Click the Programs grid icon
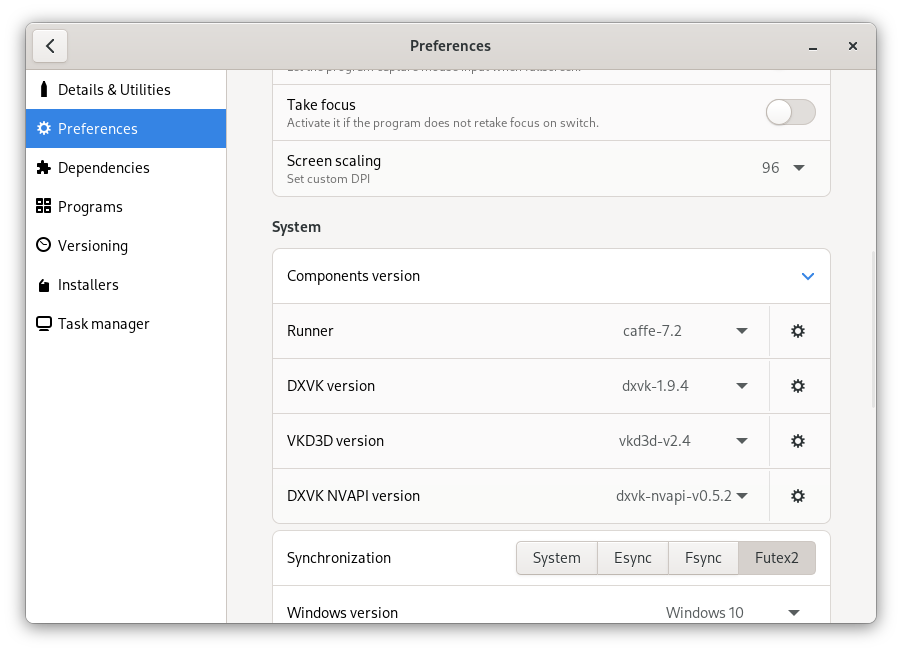The image size is (902, 652). tap(43, 207)
